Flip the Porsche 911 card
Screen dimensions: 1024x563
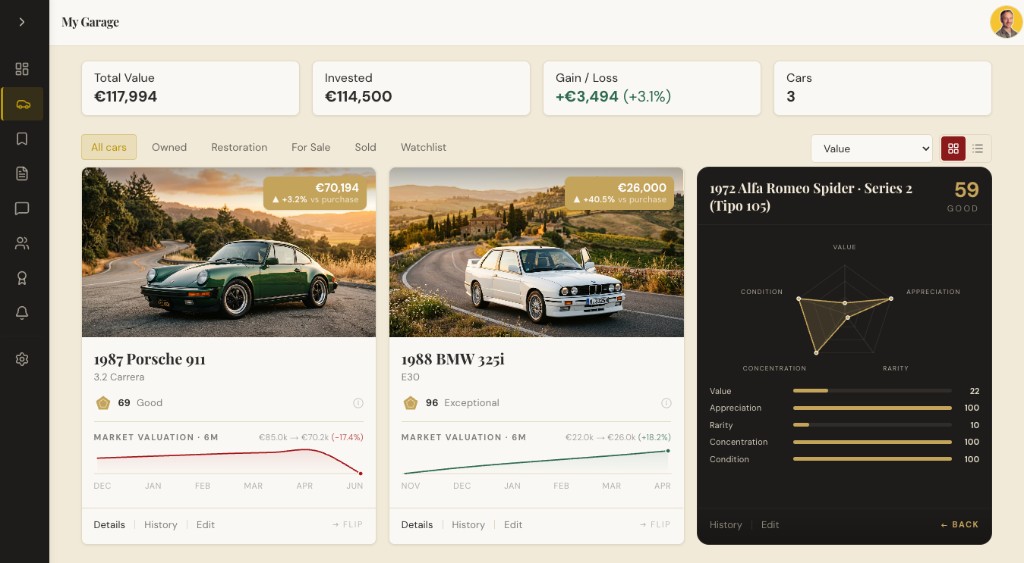[347, 524]
